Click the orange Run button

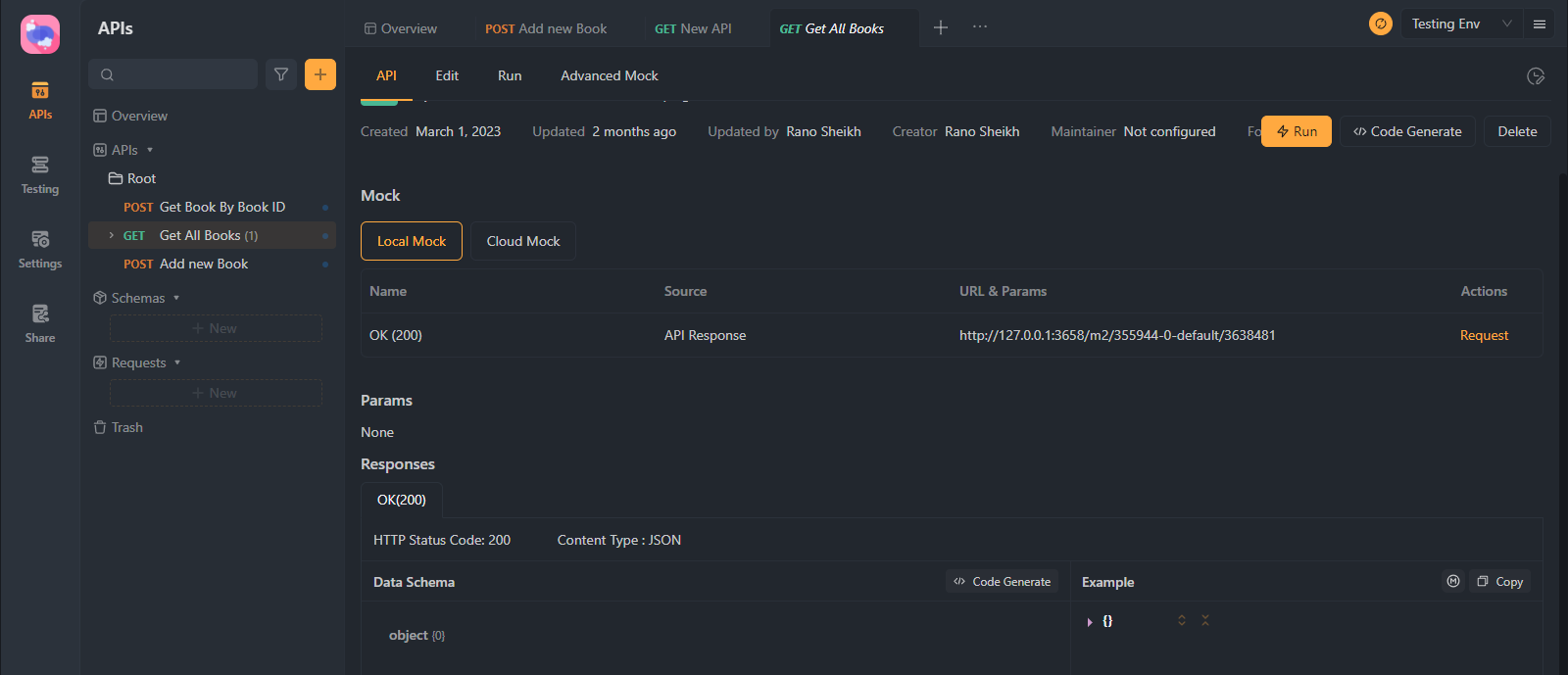click(x=1297, y=131)
